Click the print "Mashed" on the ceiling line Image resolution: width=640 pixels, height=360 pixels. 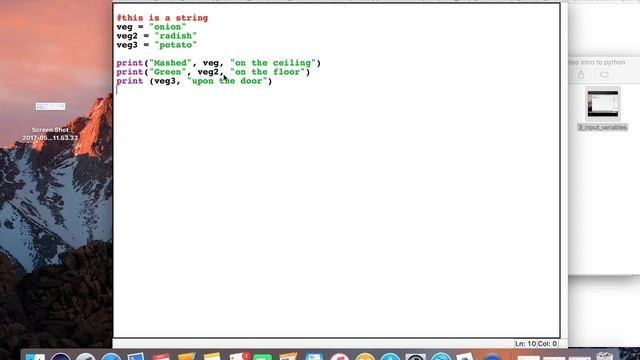click(219, 63)
